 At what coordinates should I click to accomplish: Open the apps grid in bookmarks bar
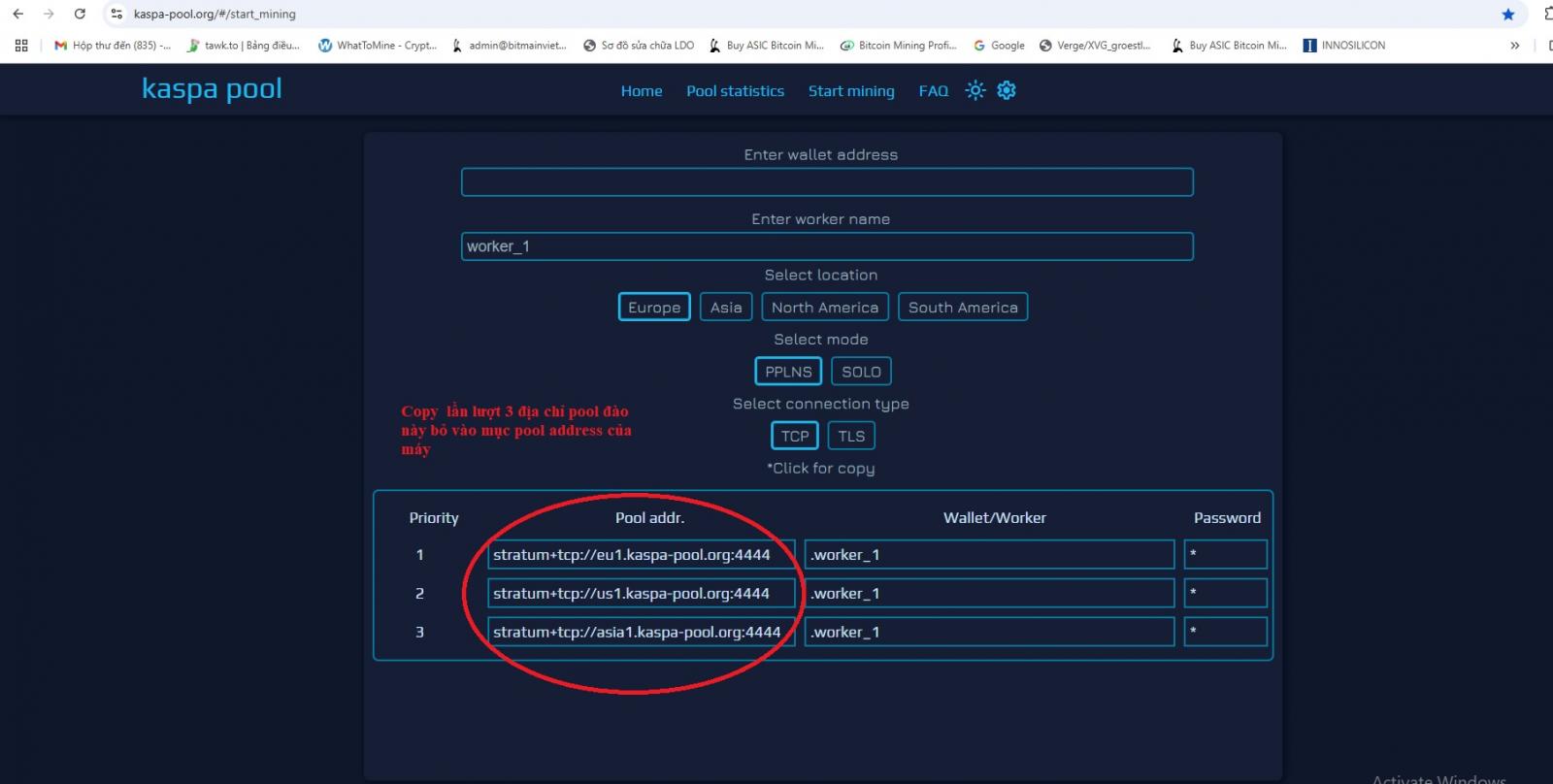[21, 45]
